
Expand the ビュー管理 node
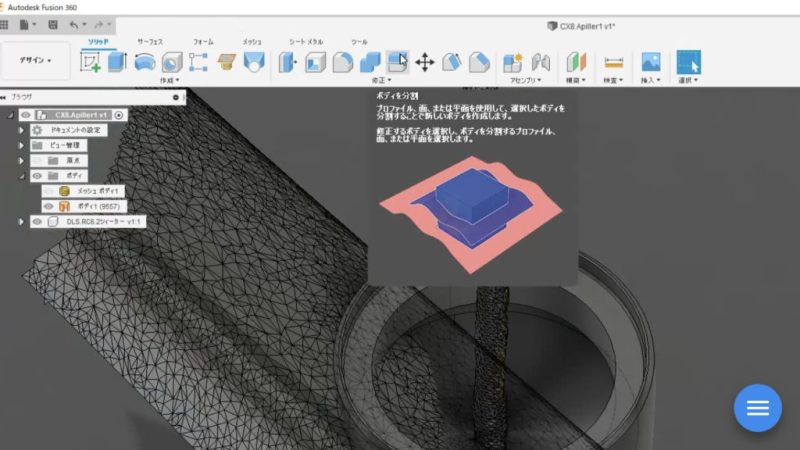coord(21,145)
